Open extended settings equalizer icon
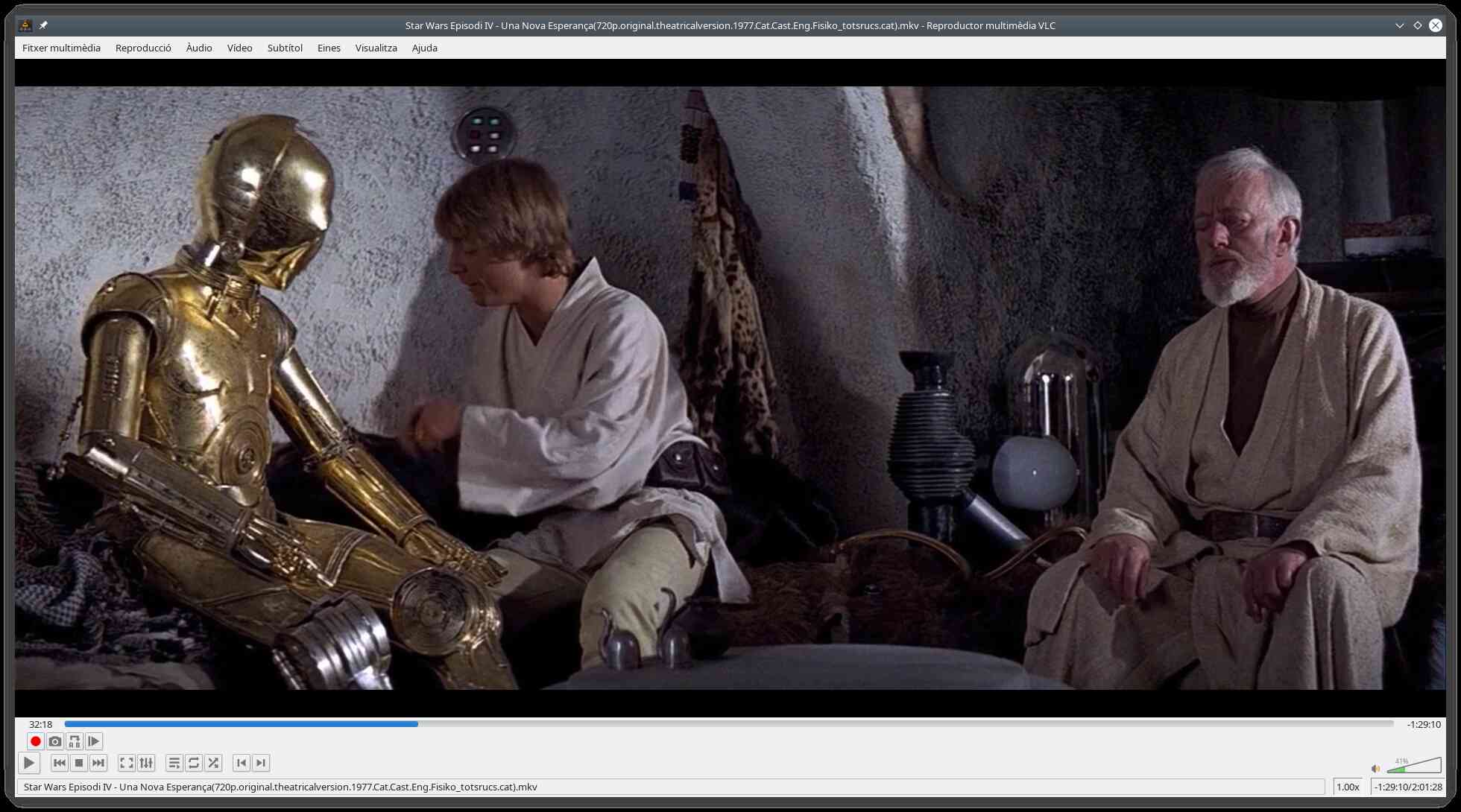The image size is (1461, 812). [146, 763]
